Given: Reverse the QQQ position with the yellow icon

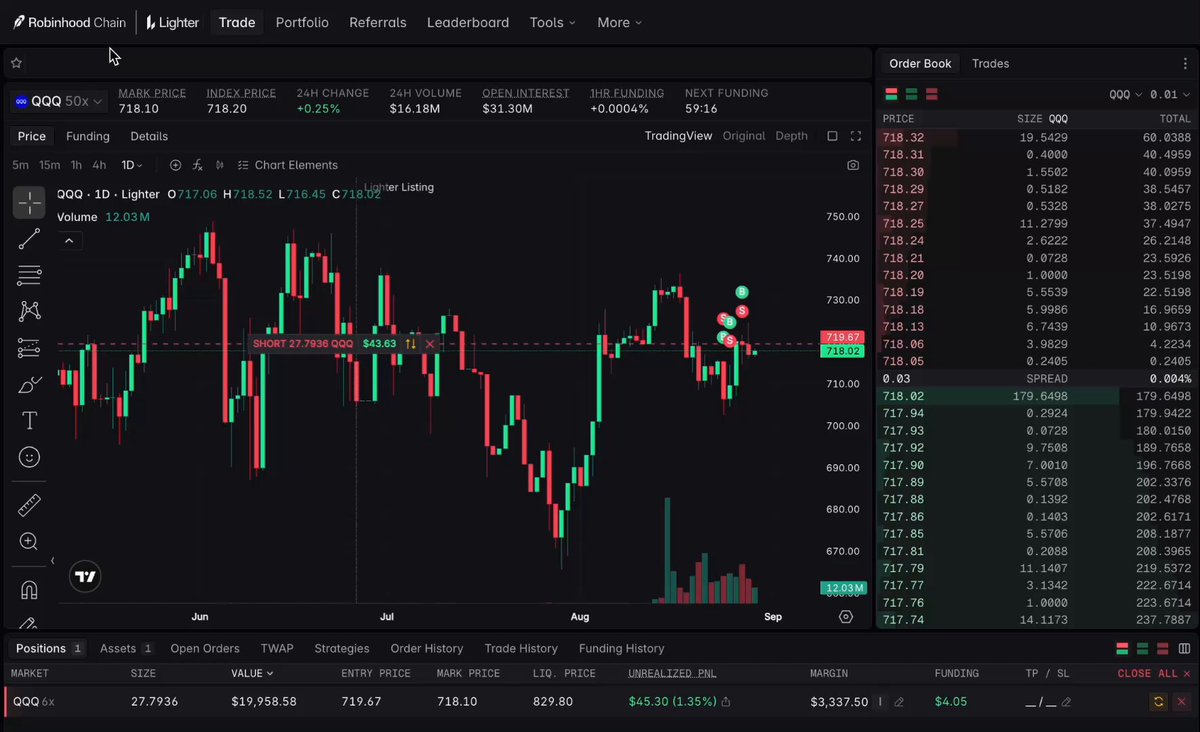Looking at the screenshot, I should [x=1158, y=702].
